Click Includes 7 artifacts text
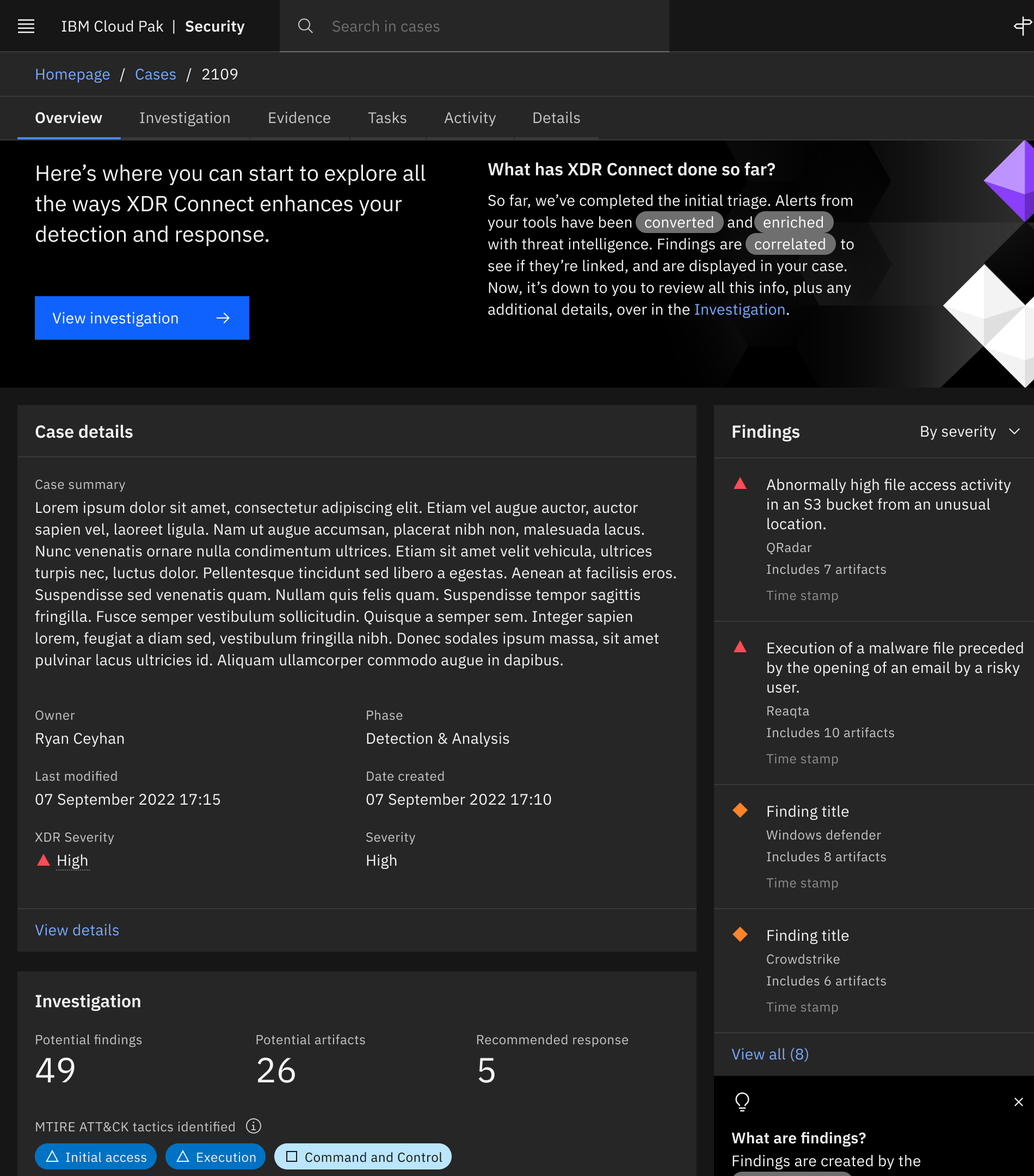 [x=826, y=569]
